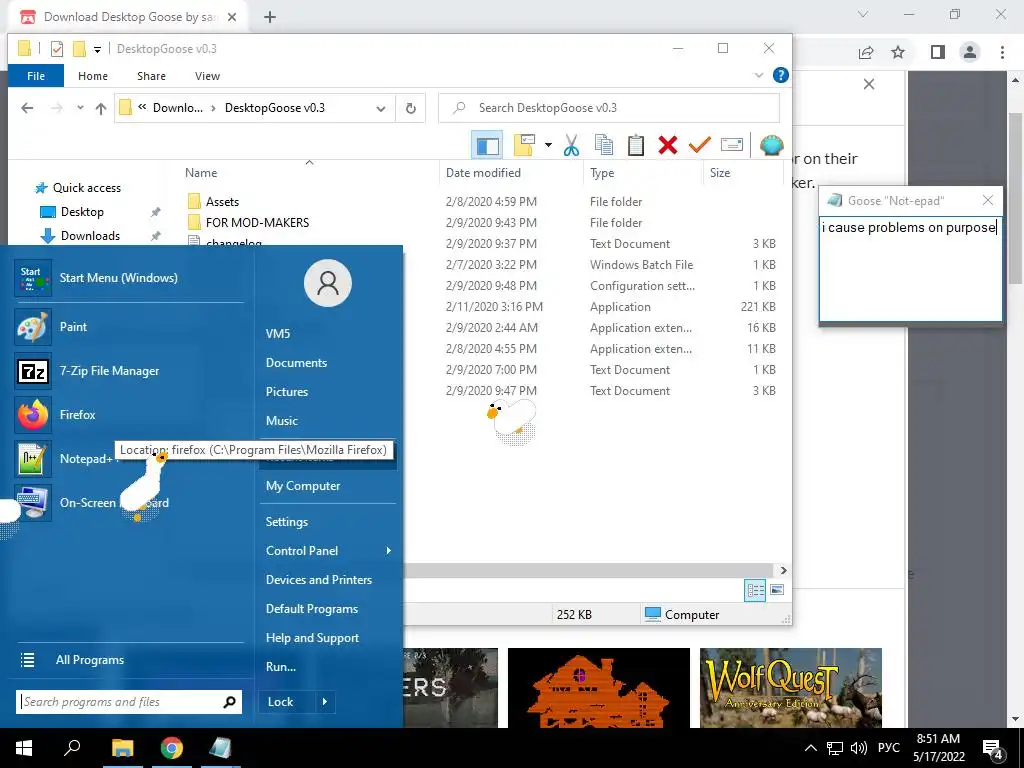The width and height of the screenshot is (1024, 768).
Task: Click the Properties quick access toolbar icon
Action: tap(57, 49)
